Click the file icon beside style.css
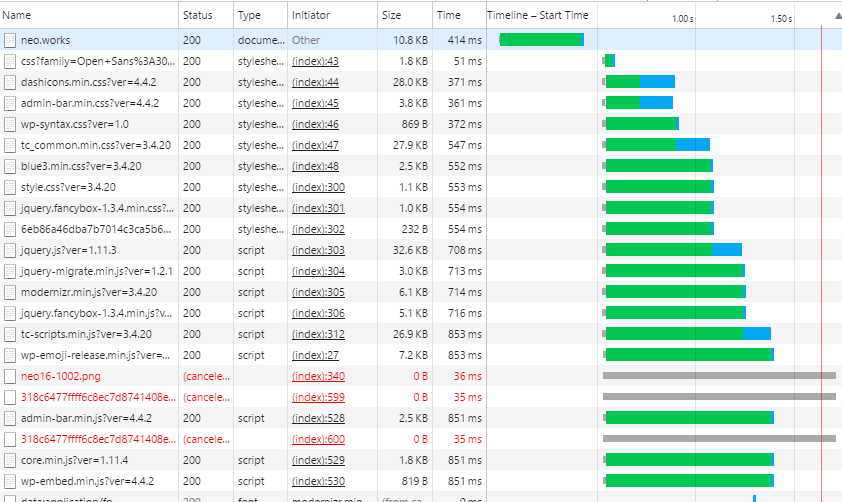The width and height of the screenshot is (842, 502). point(10,187)
